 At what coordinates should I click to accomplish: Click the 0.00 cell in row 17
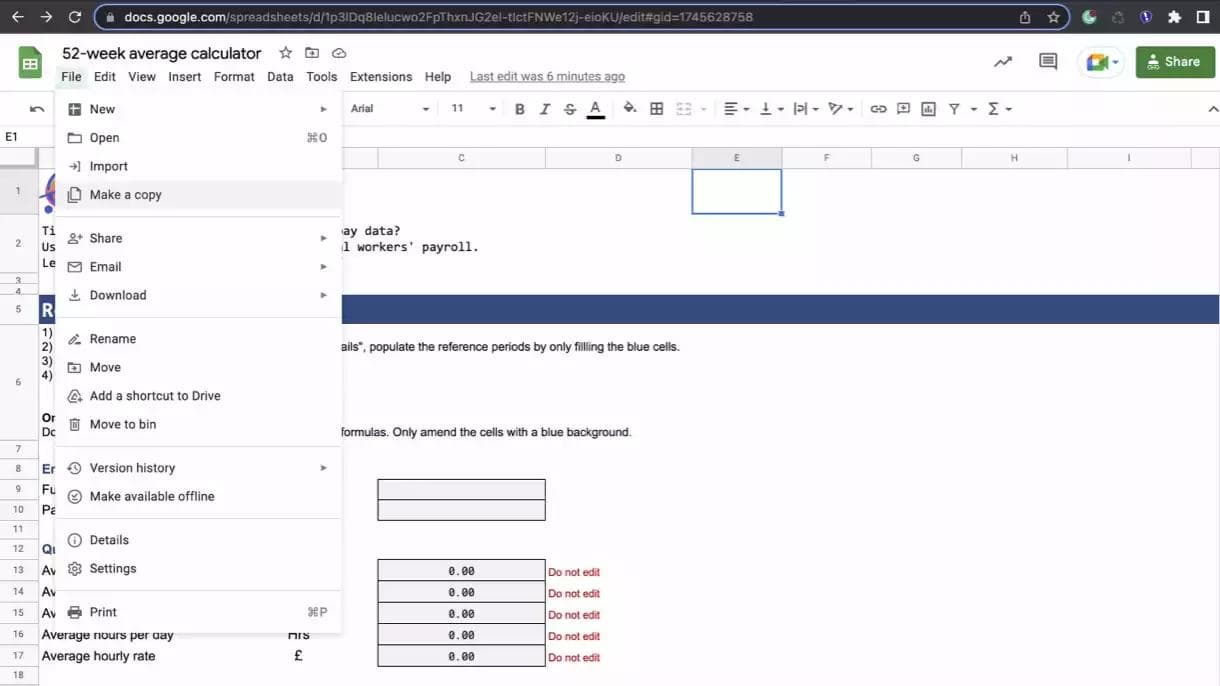461,656
